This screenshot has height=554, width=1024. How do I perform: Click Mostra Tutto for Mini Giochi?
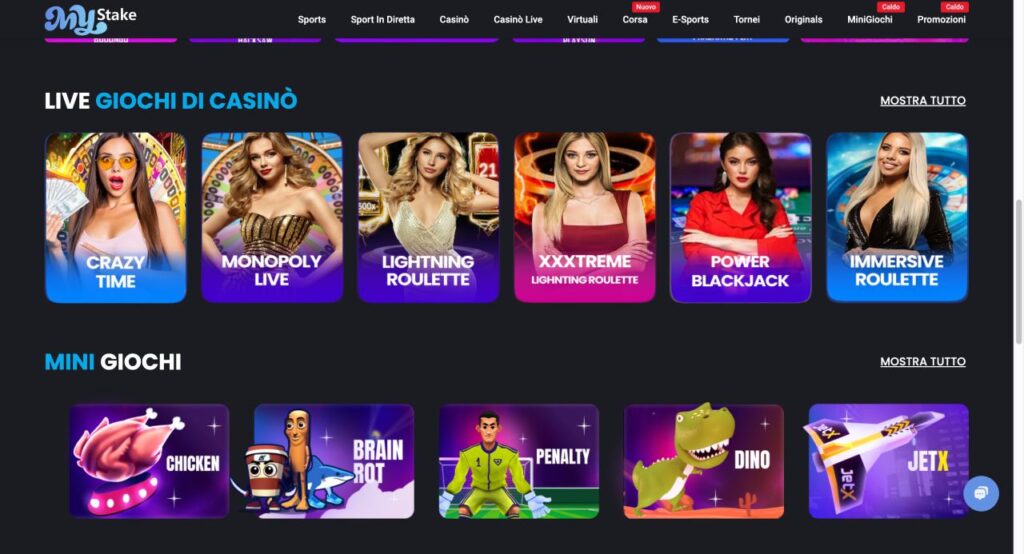[923, 361]
